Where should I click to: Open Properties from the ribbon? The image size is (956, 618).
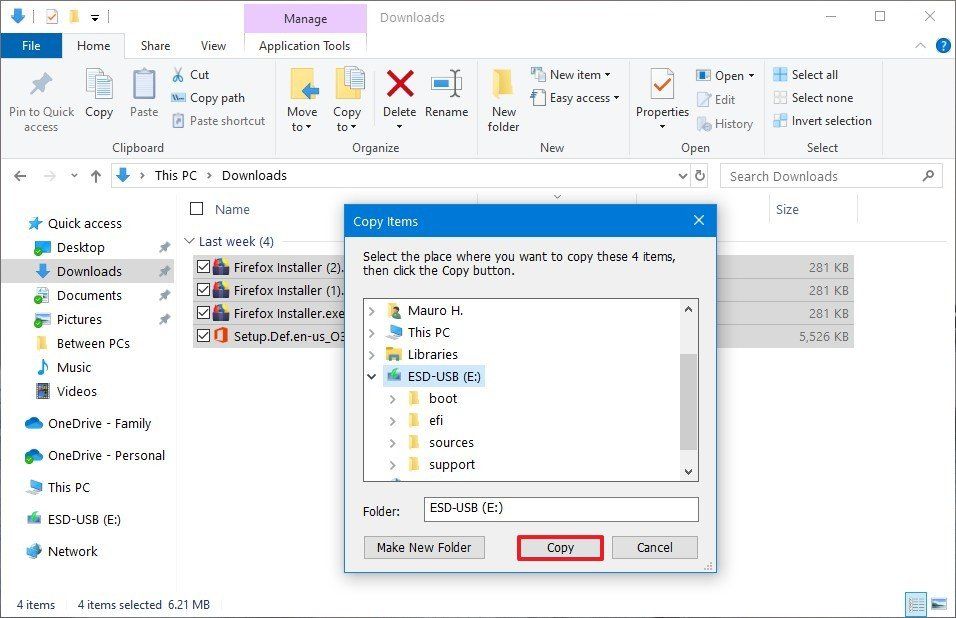661,93
